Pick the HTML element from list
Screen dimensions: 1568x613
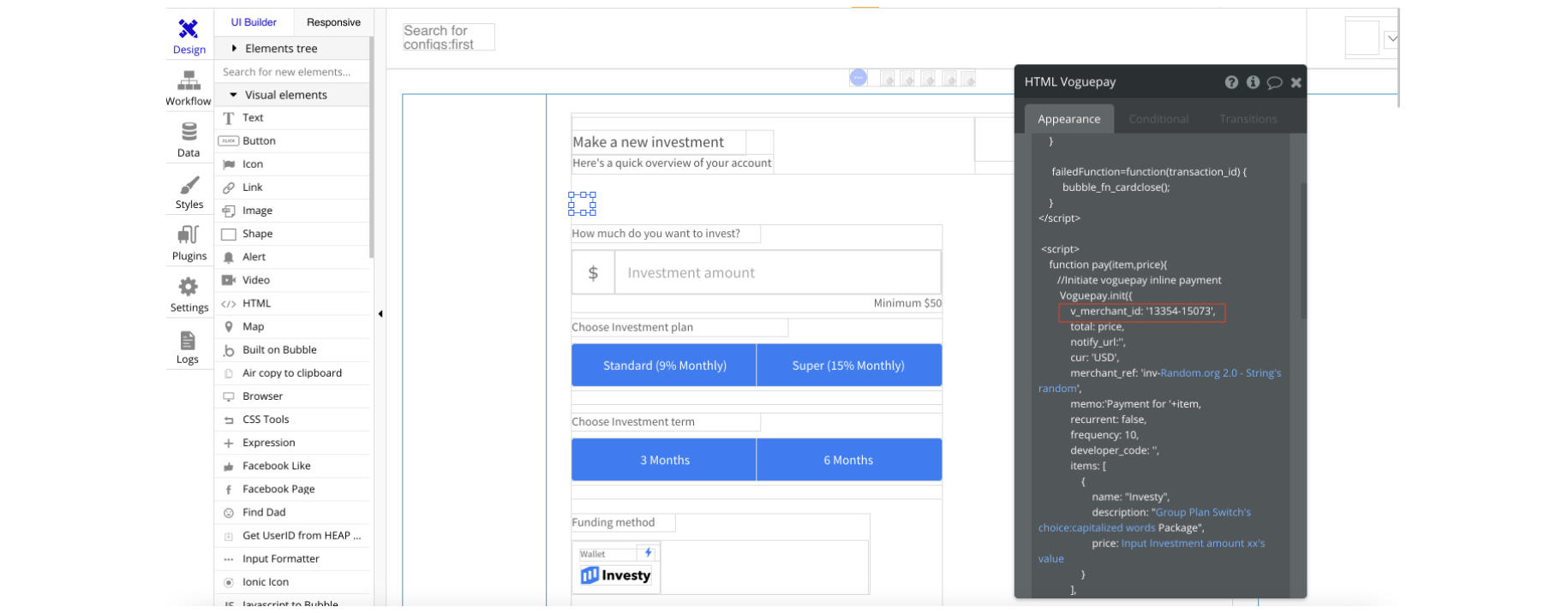click(256, 303)
